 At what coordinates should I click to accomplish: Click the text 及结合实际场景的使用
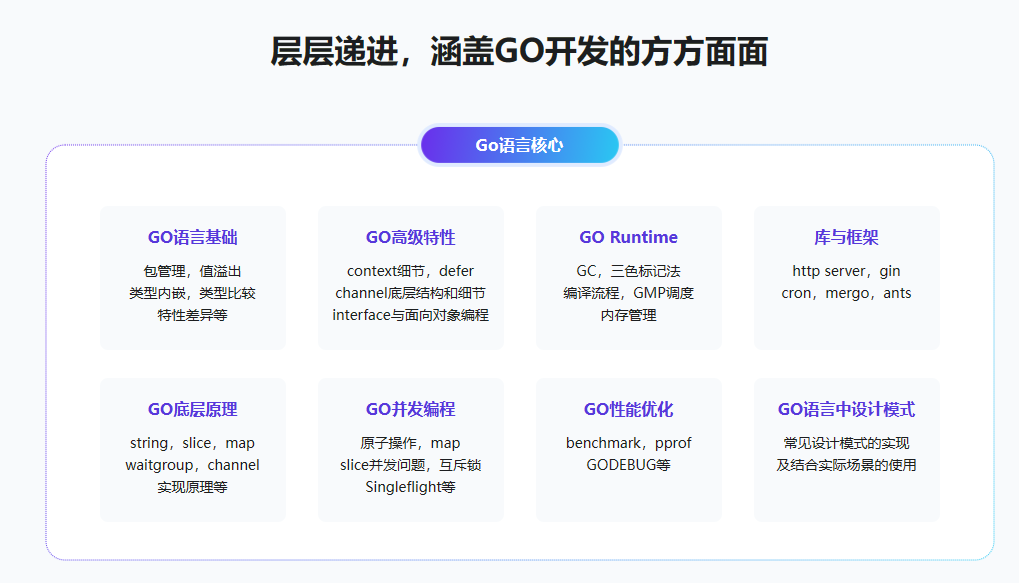click(x=846, y=465)
